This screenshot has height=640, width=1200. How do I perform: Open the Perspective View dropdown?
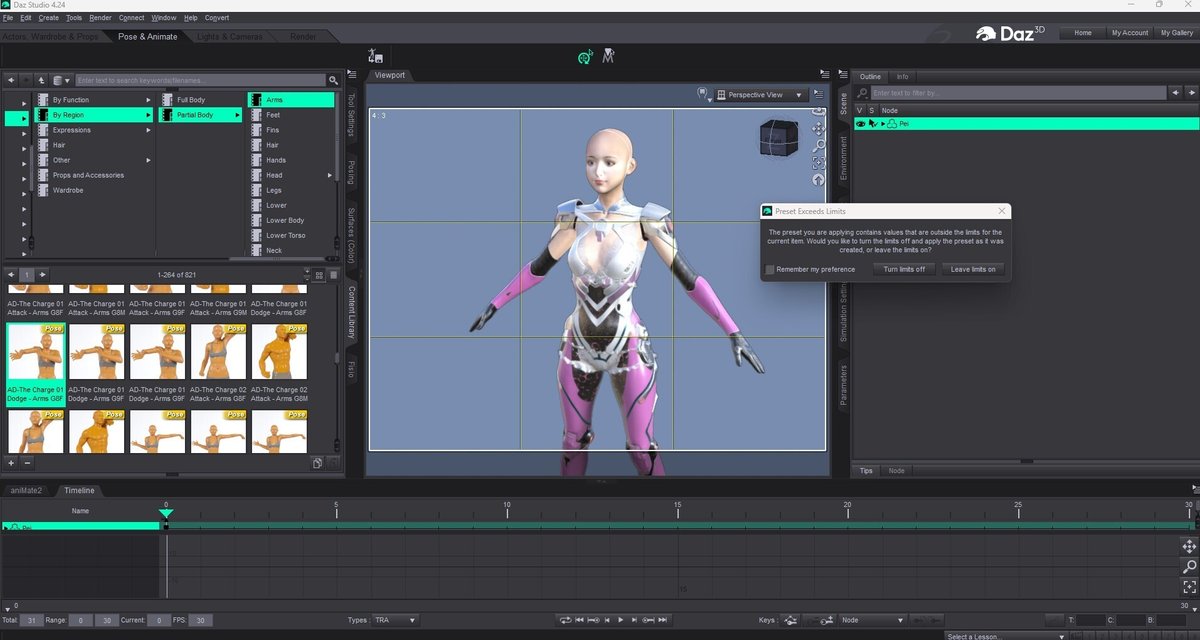tap(763, 94)
